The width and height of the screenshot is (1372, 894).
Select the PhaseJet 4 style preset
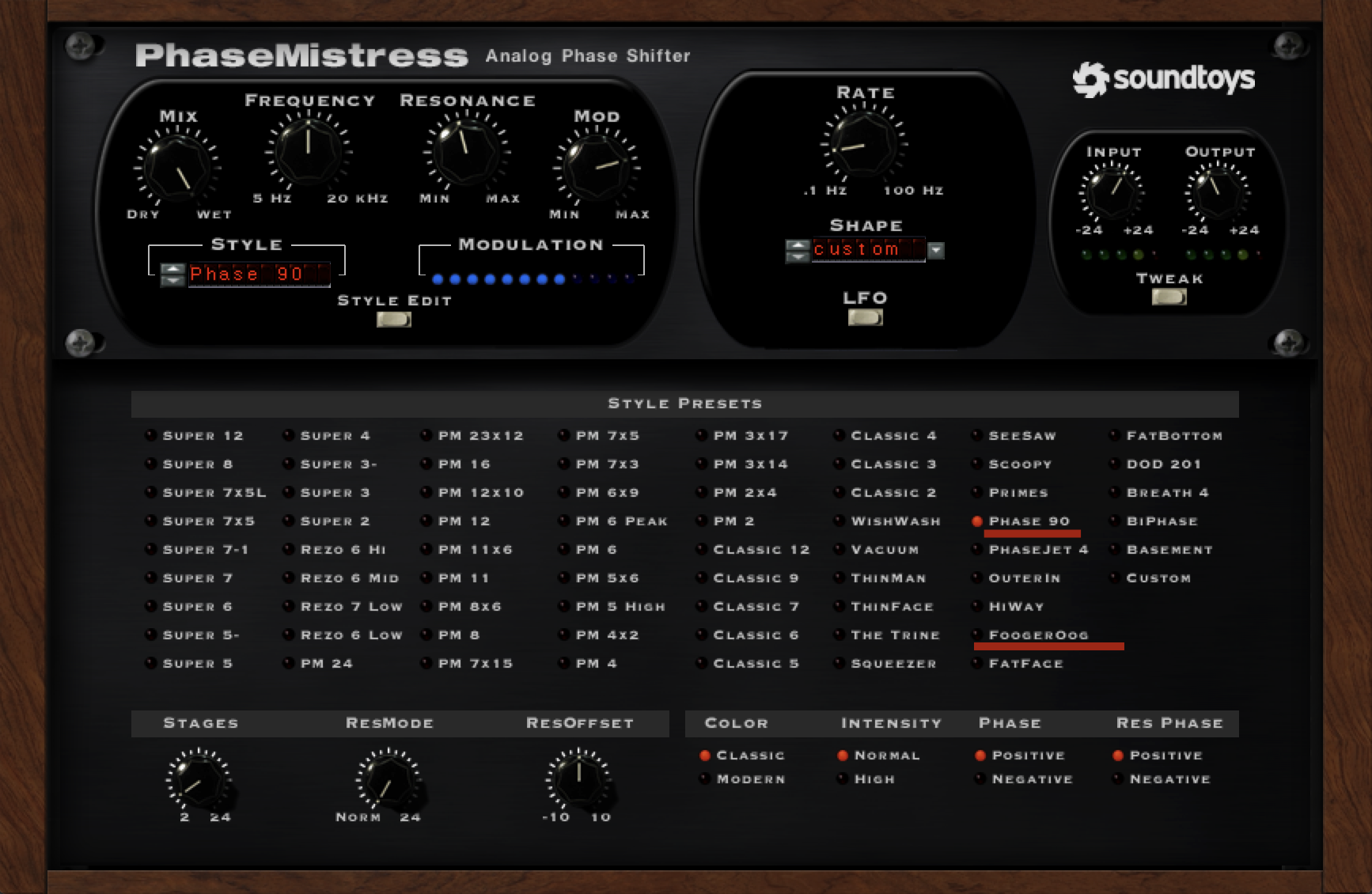pos(1030,550)
